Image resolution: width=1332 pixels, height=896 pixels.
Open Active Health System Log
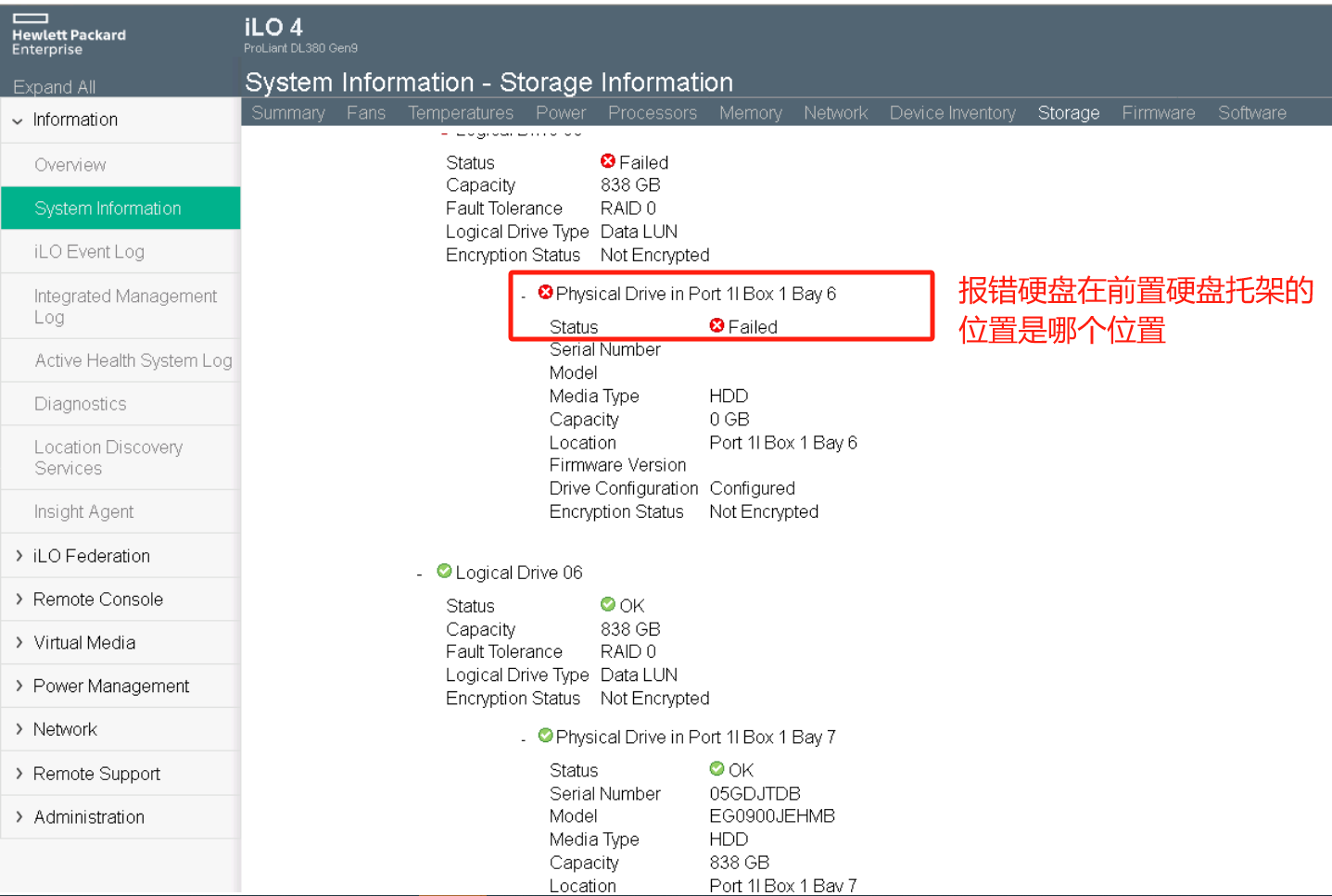(133, 360)
